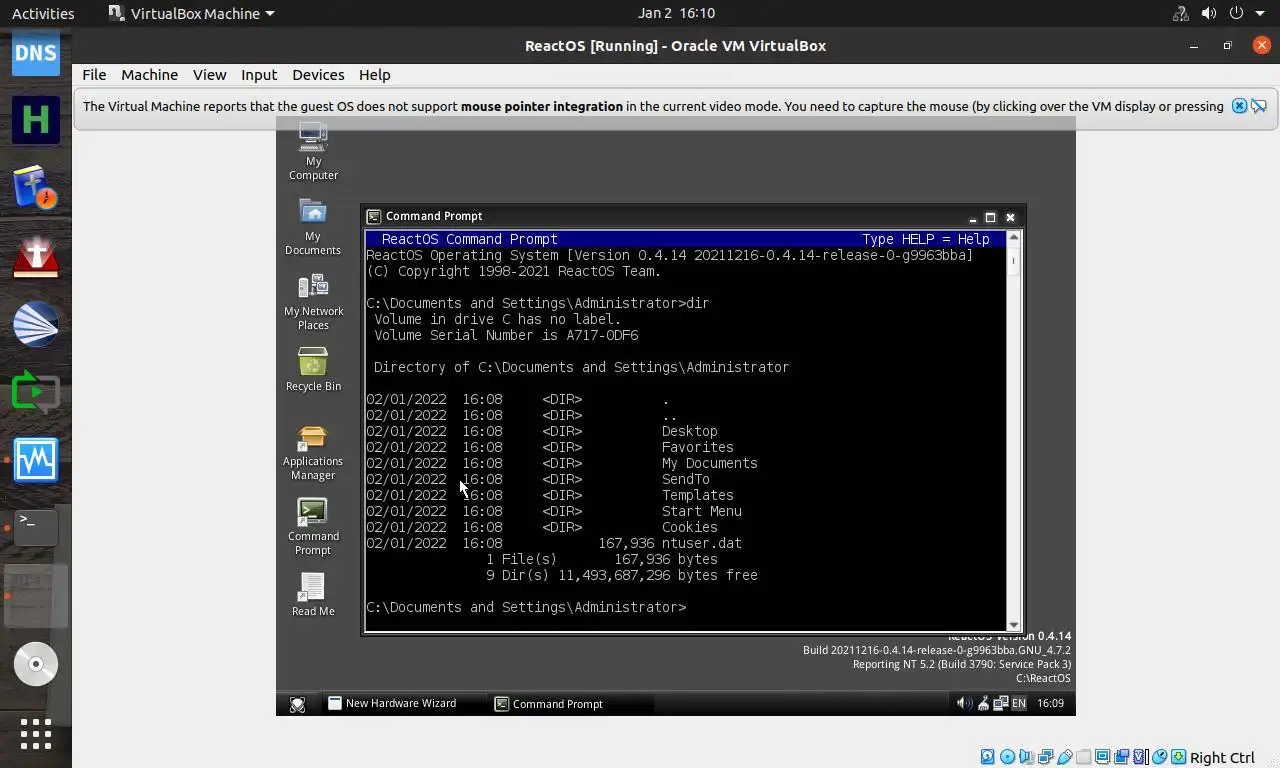Launch Command Prompt desktop shortcut
Screen dimensions: 1280x768
[x=313, y=527]
